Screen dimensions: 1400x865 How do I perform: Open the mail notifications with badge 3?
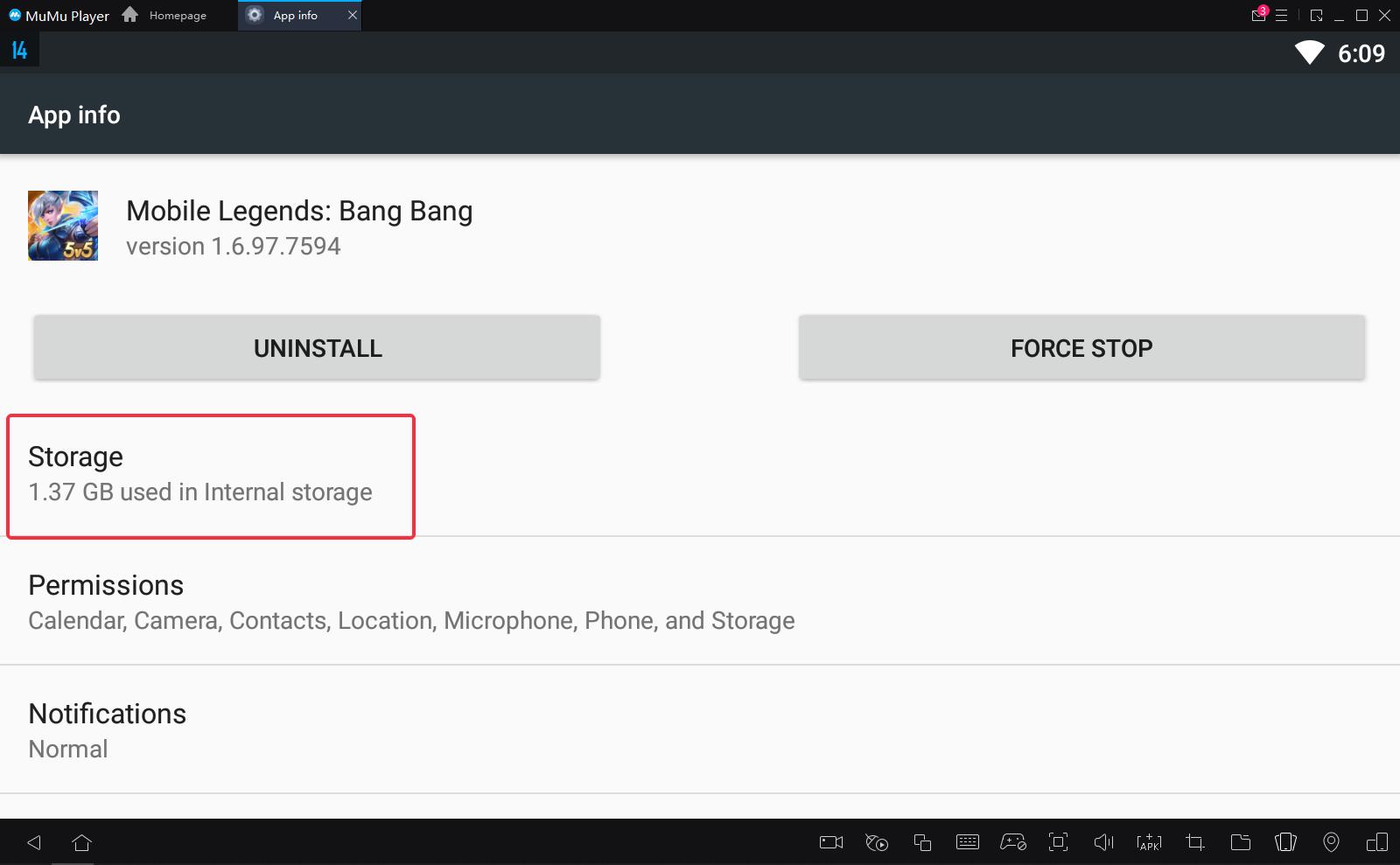pos(1259,15)
